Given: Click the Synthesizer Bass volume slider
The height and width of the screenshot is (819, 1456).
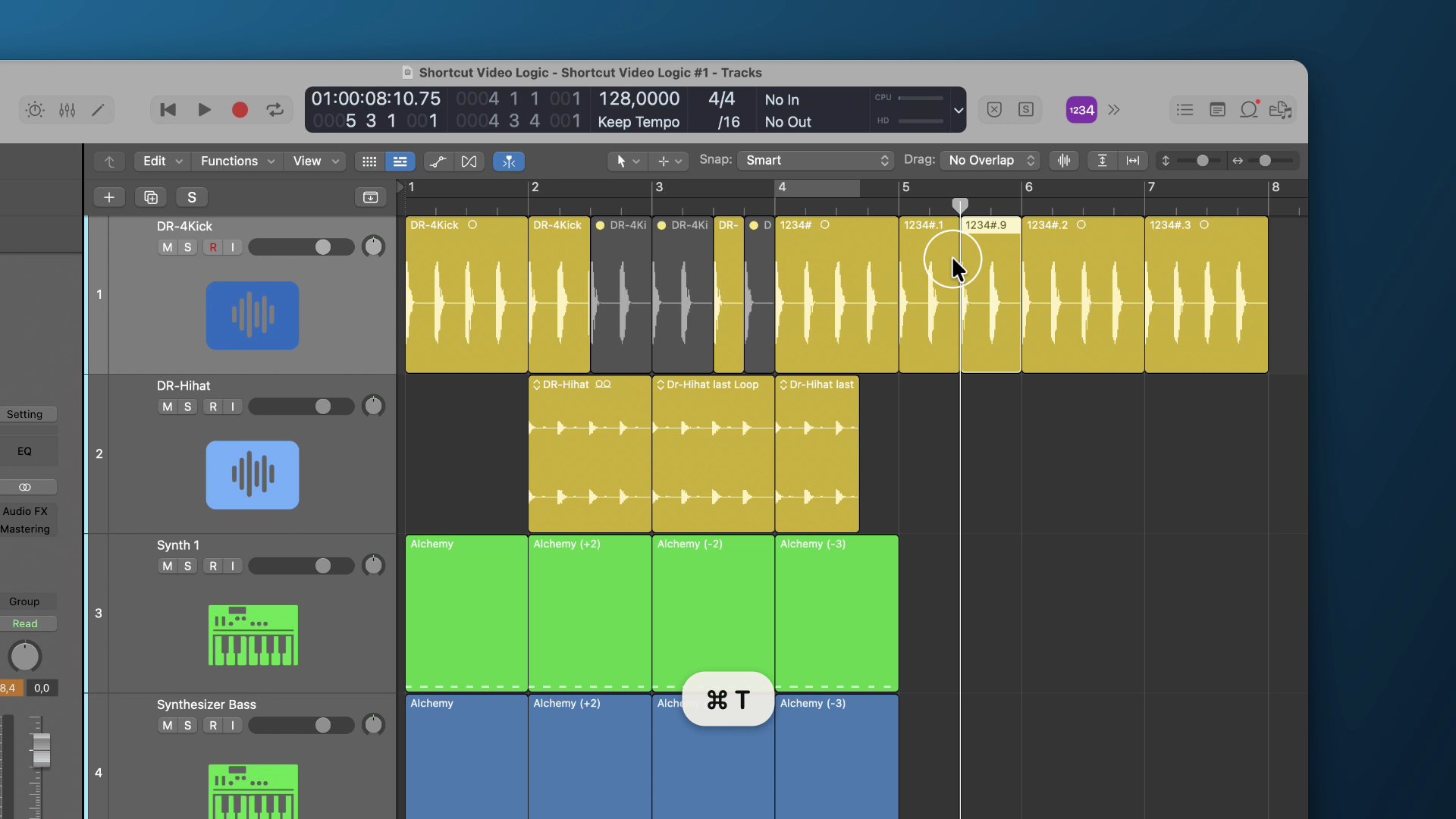Looking at the screenshot, I should click(x=301, y=726).
